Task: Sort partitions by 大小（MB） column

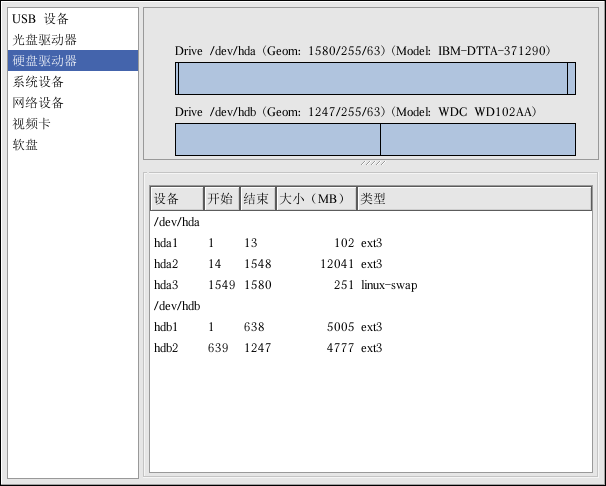Action: pos(316,198)
